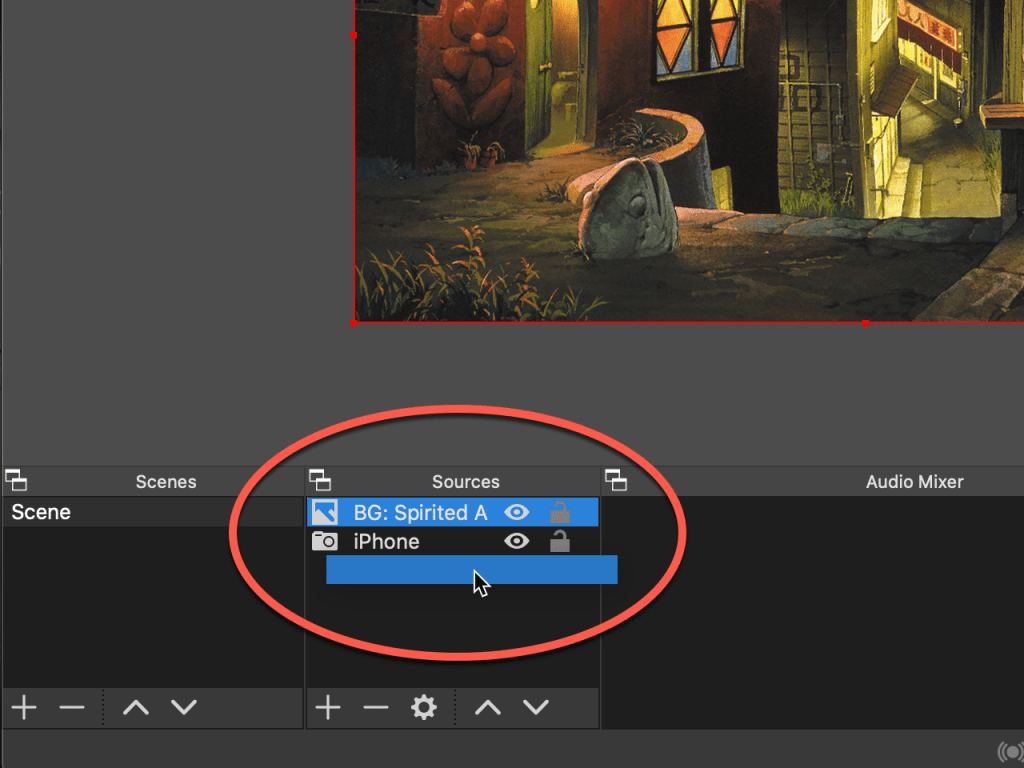Remove the selected source with minus

tap(376, 707)
